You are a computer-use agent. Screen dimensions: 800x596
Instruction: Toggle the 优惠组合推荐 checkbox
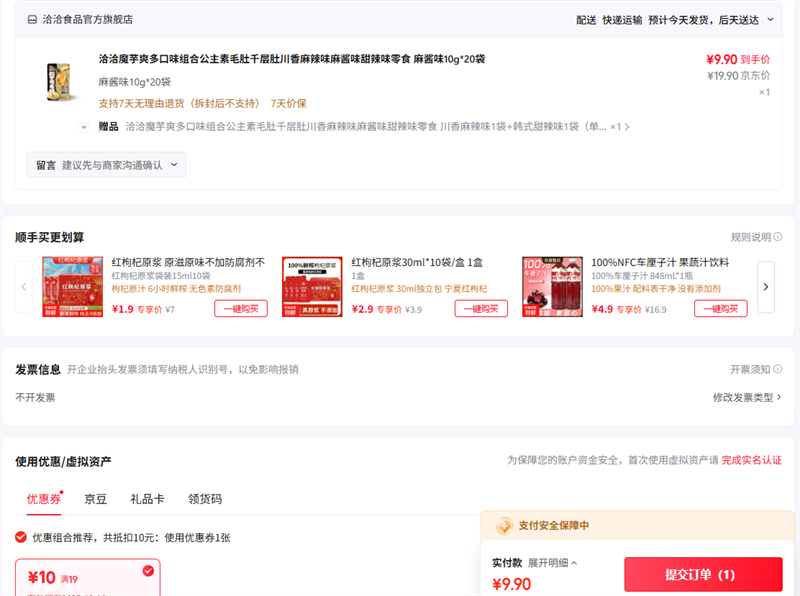21,537
